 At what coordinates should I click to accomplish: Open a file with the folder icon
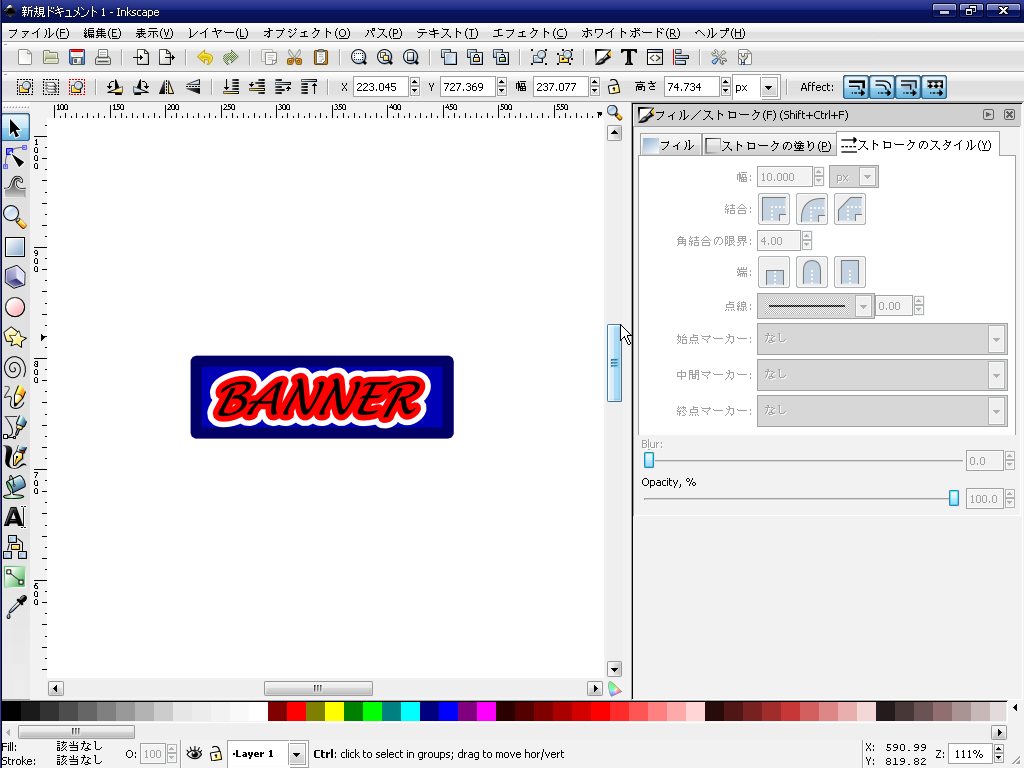[x=51, y=57]
